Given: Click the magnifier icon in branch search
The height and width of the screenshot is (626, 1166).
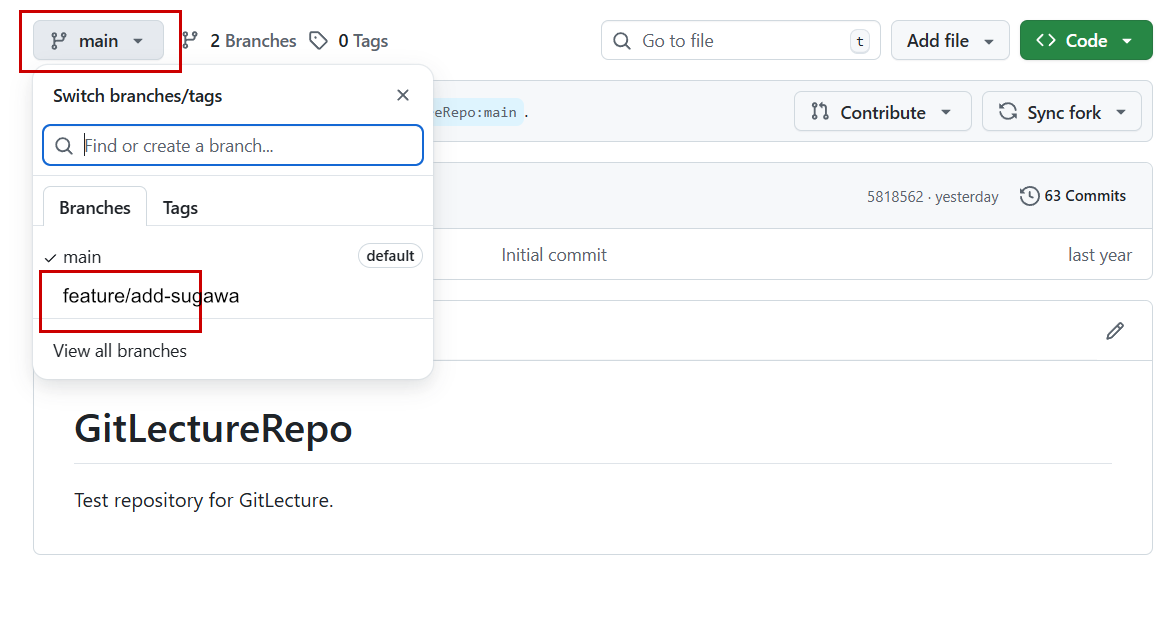Looking at the screenshot, I should pos(64,146).
